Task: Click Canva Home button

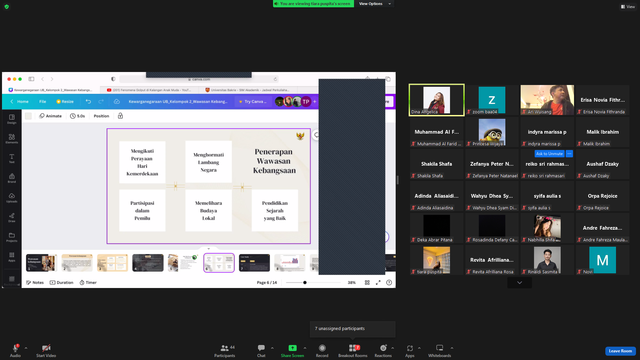Action: (20, 102)
